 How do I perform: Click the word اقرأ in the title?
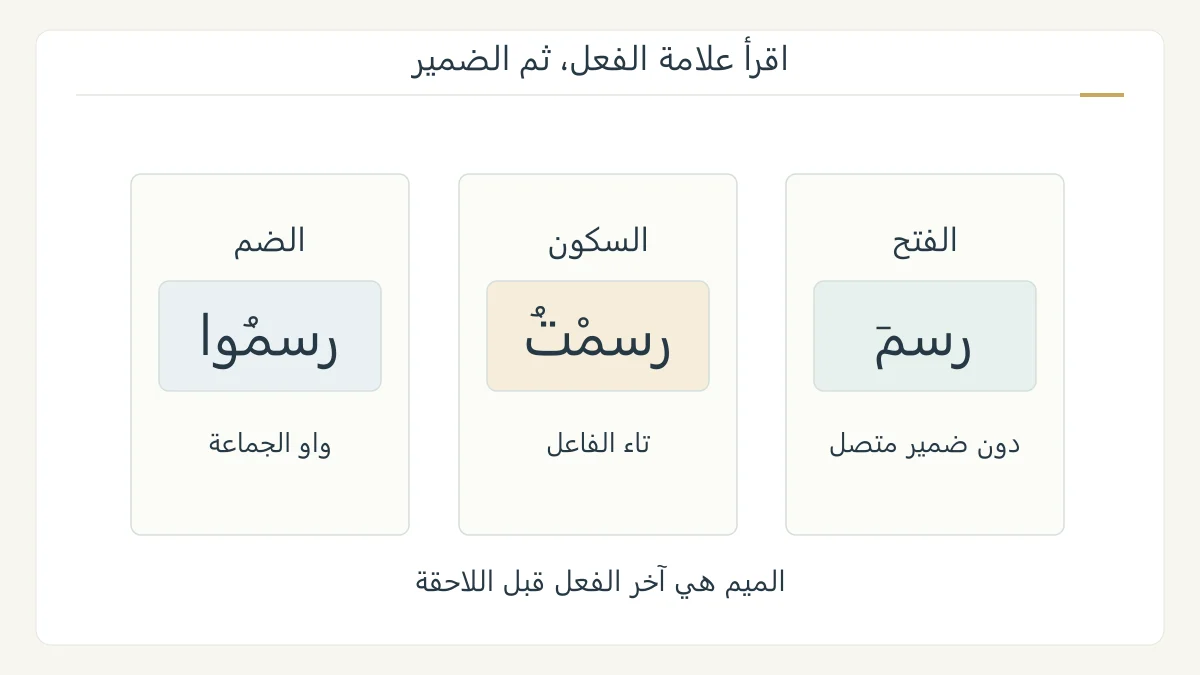[763, 60]
